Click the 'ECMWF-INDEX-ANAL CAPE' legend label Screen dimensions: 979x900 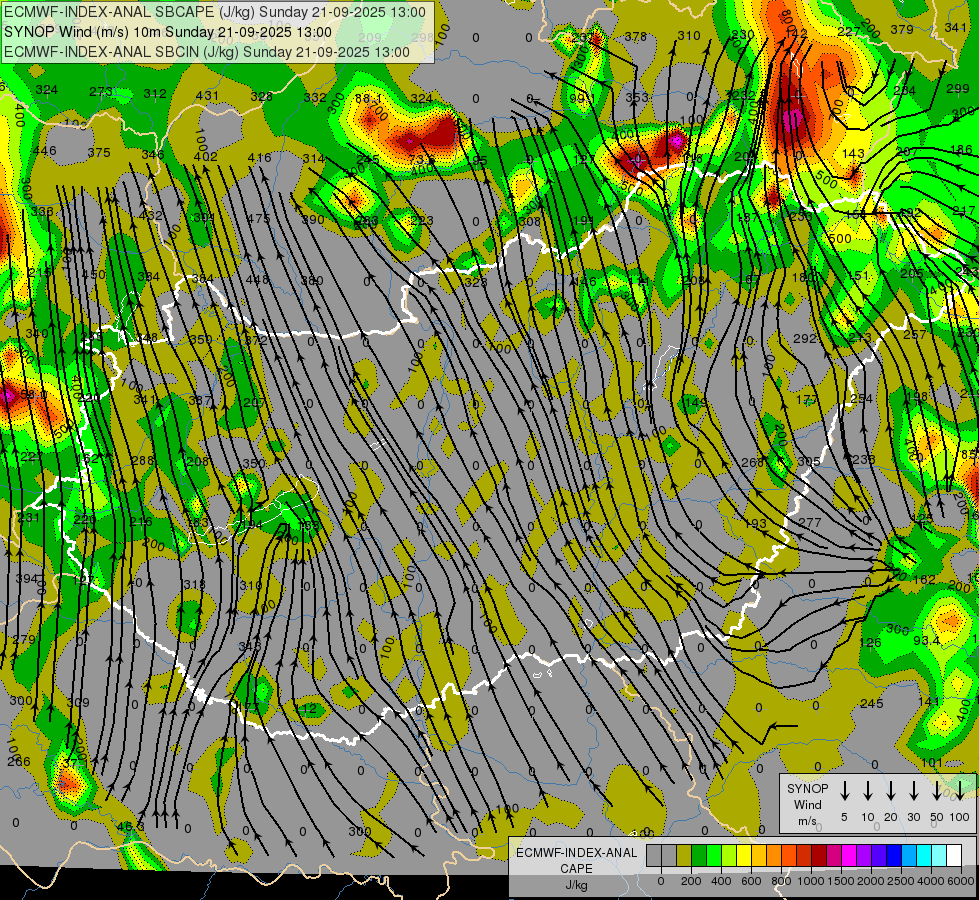(577, 860)
